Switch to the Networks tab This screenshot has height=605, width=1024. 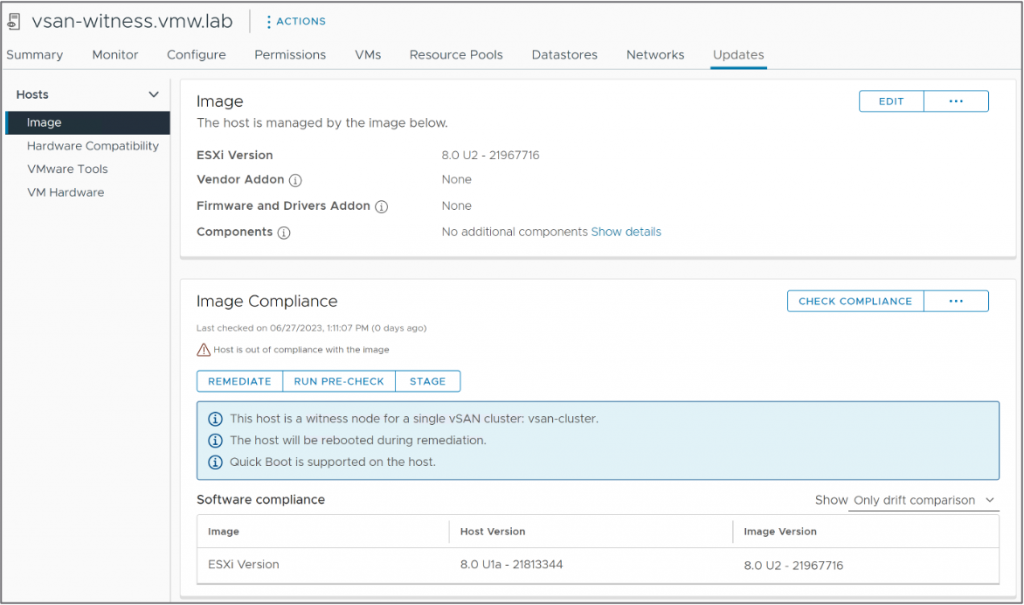tap(655, 55)
